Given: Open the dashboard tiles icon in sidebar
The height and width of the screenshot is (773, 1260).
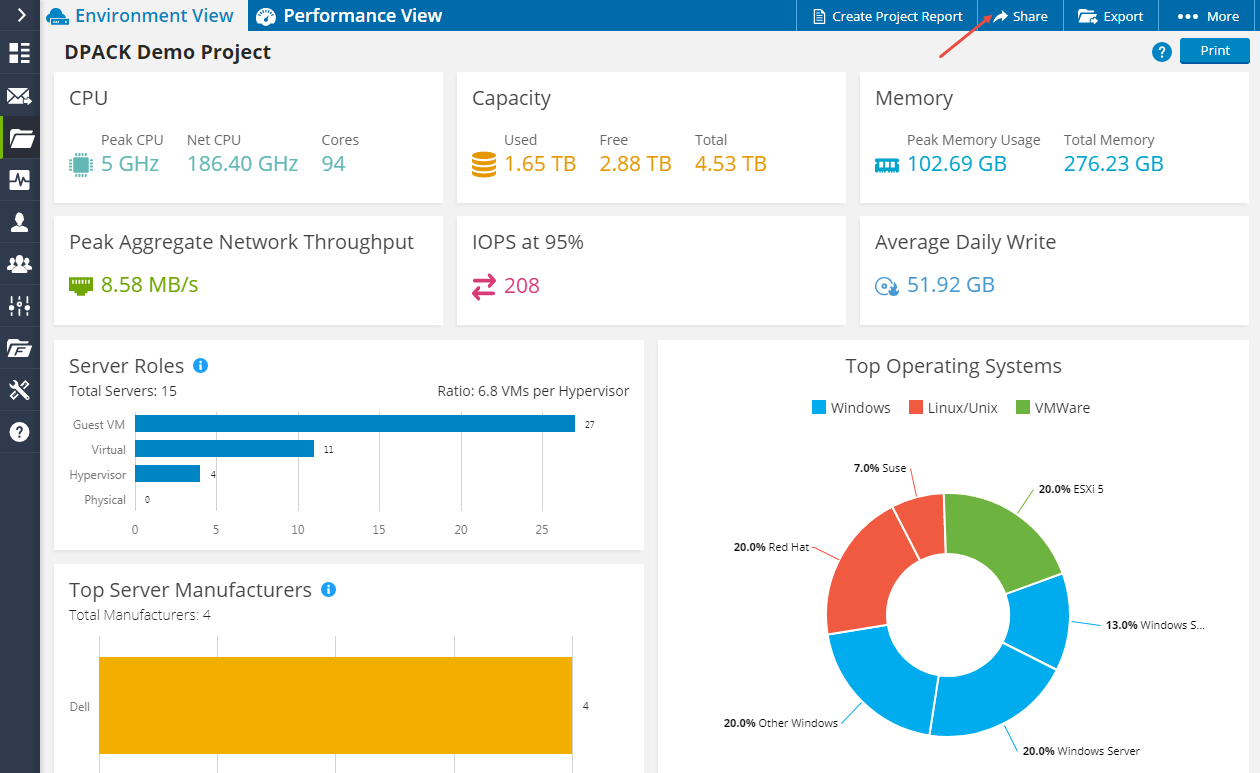Looking at the screenshot, I should click(20, 54).
